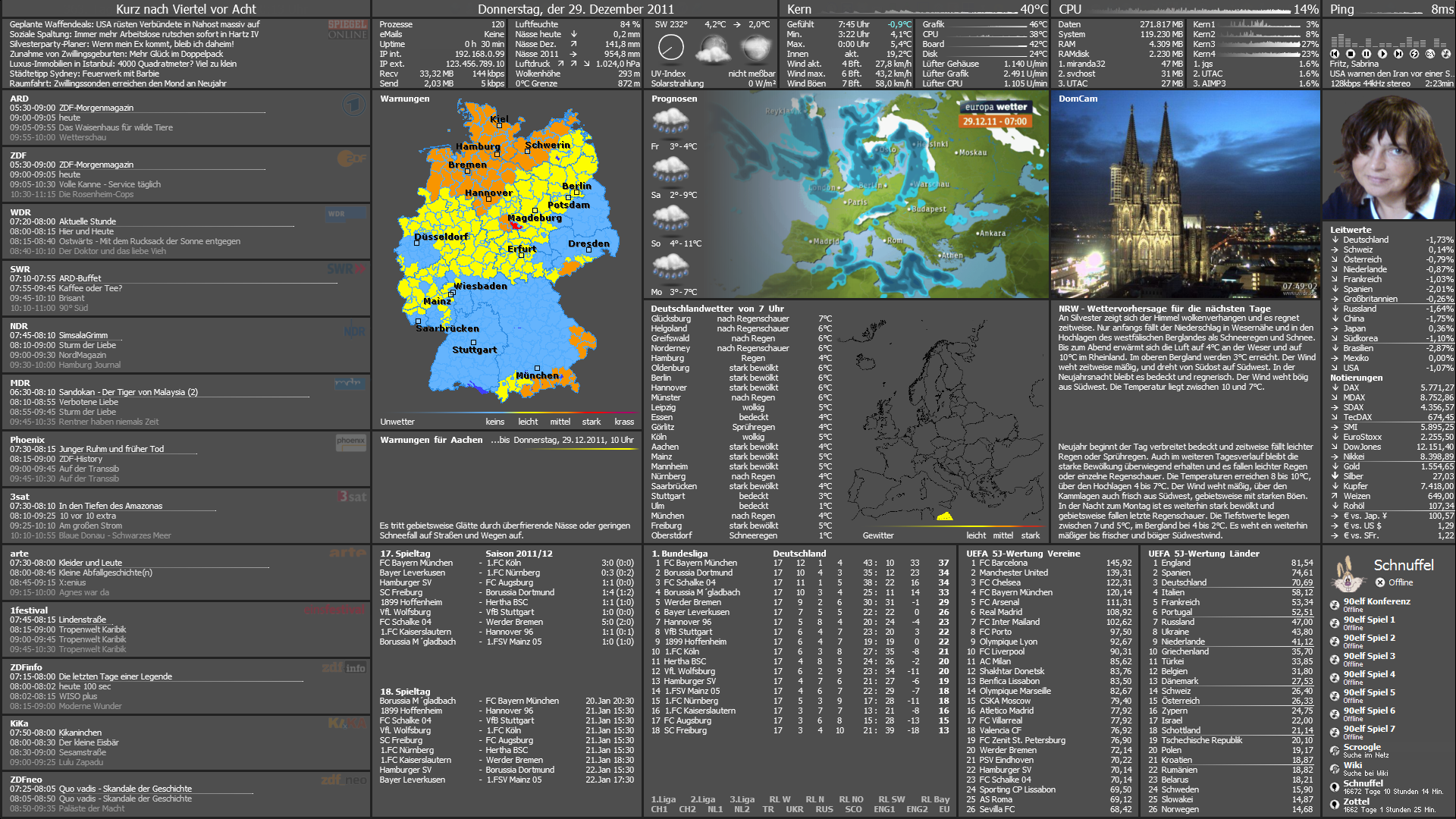The height and width of the screenshot is (819, 1456).
Task: Open headline 'Geplante Waffendeals: USA rüsten Verbündete'
Action: pos(134,24)
